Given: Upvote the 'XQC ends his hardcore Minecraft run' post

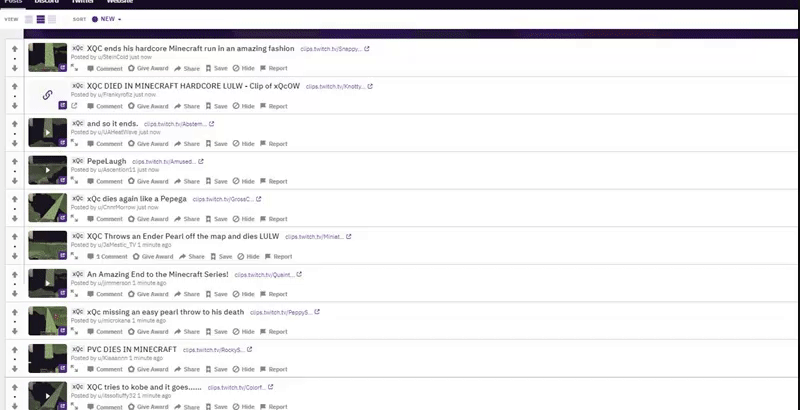Looking at the screenshot, I should 15,49.
